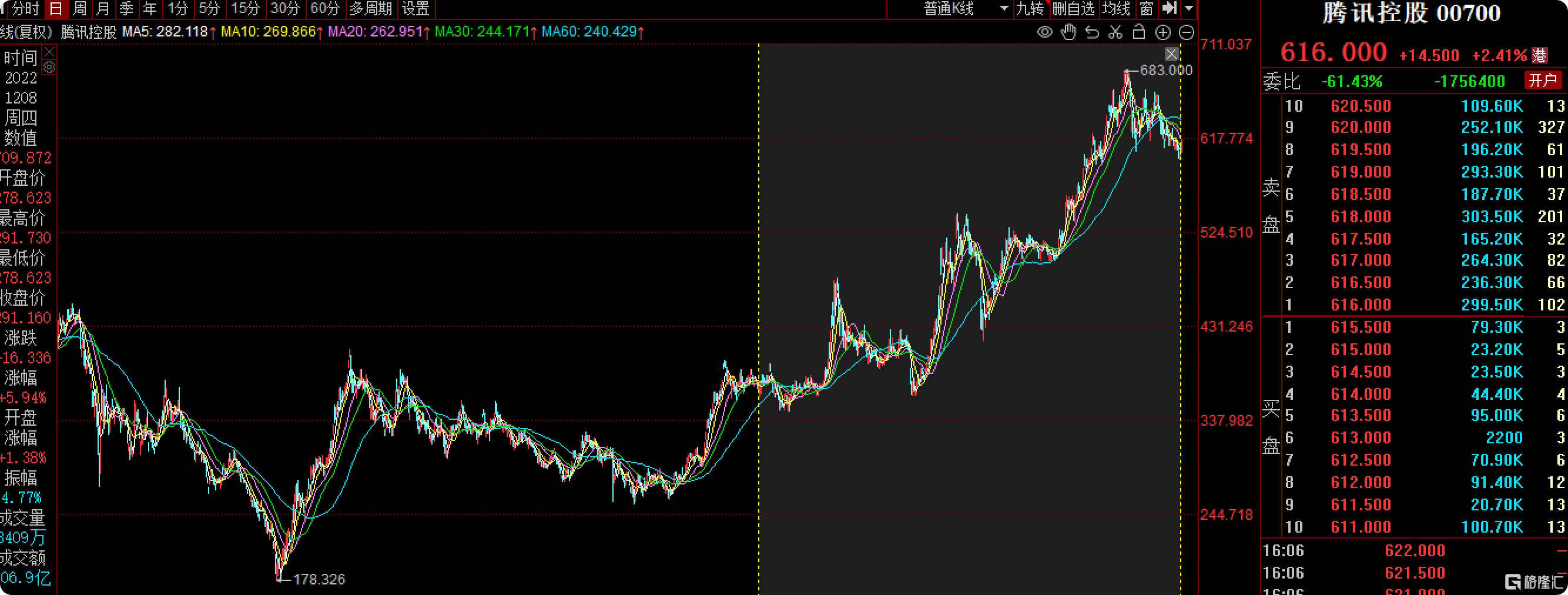Select the 1分 one-minute period tab
Viewport: 1568px width, 595px height.
[177, 9]
